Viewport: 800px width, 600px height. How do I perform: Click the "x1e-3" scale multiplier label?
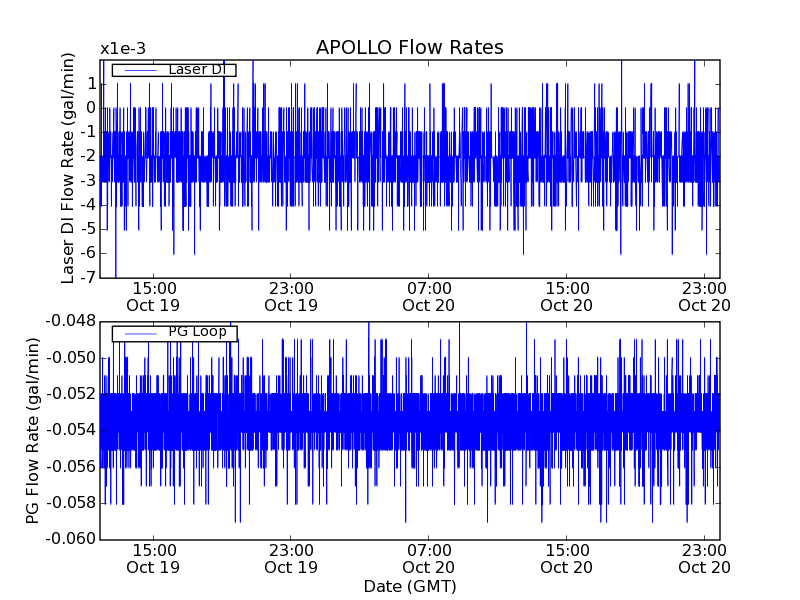[x=123, y=49]
